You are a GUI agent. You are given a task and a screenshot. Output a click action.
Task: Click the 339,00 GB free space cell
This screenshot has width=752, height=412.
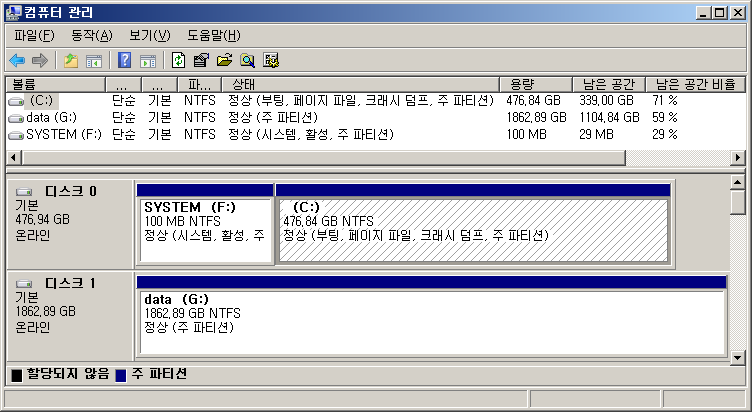tap(606, 101)
